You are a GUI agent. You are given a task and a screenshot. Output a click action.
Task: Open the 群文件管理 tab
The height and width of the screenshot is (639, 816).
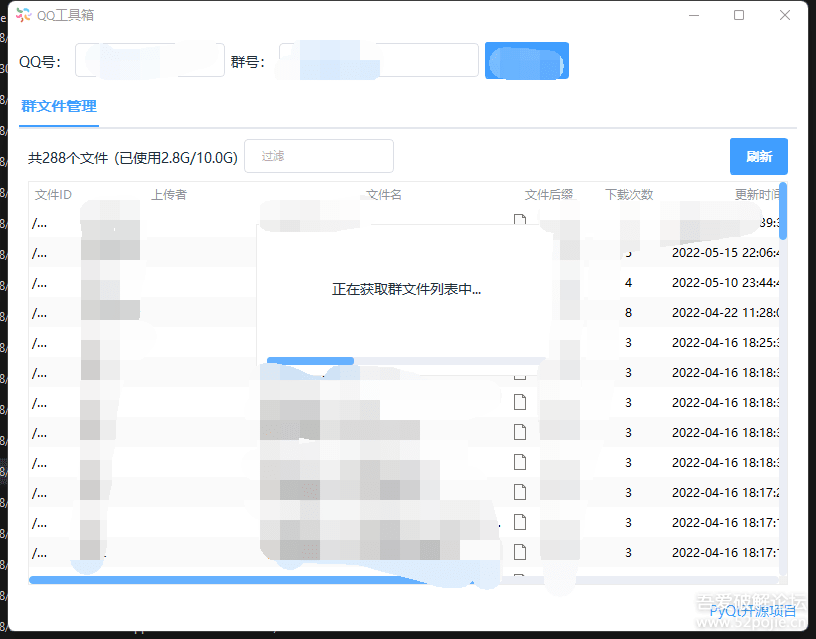59,107
